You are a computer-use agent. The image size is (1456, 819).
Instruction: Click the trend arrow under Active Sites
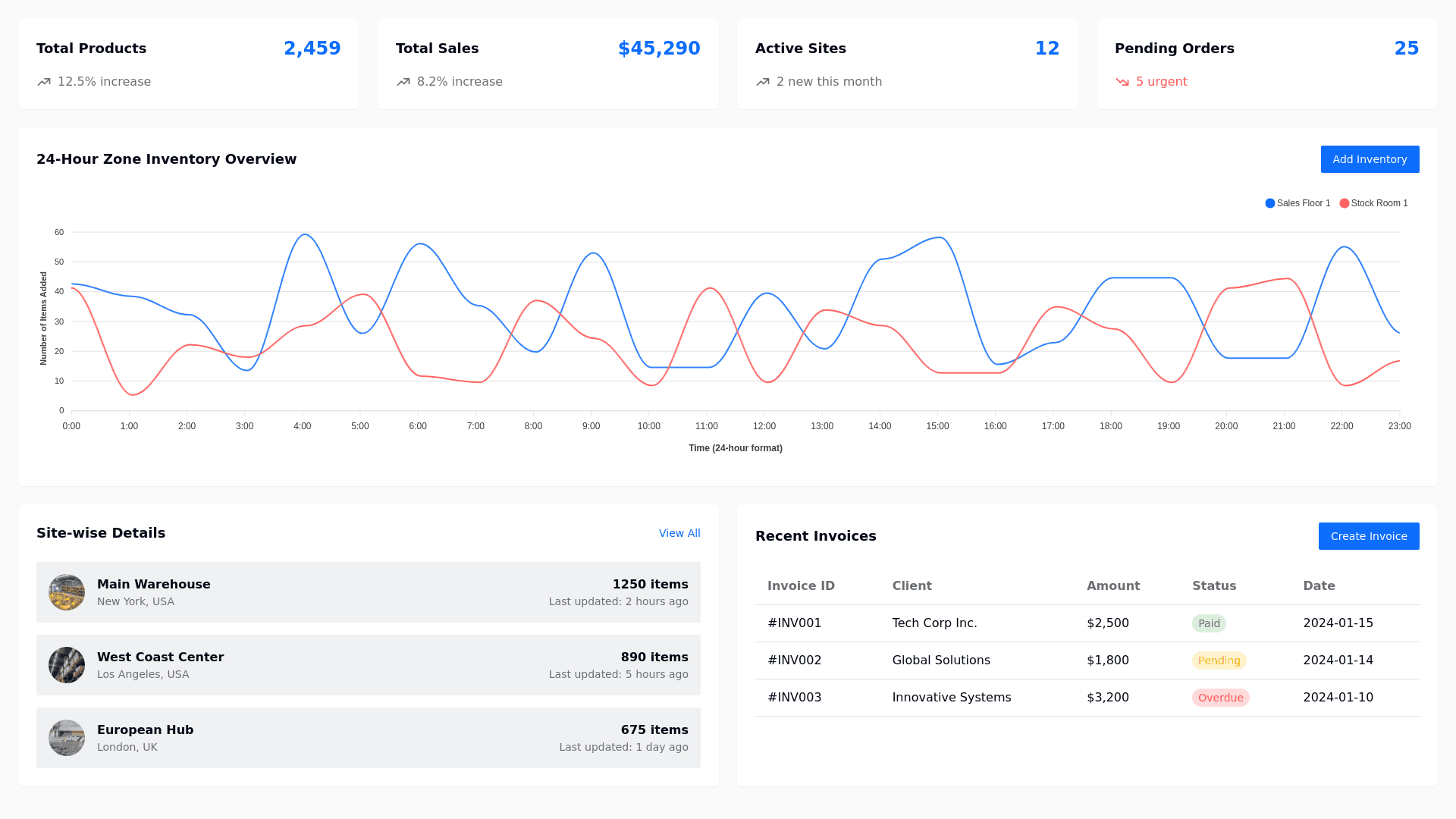[763, 82]
